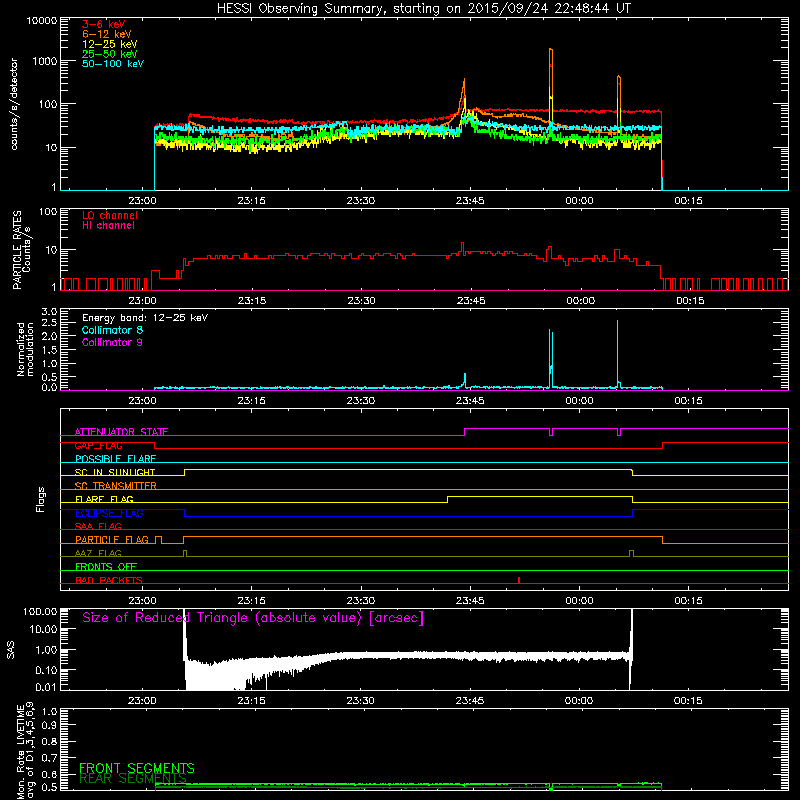Select the yellow 12-25 keV legend entry in top plot

(110, 44)
